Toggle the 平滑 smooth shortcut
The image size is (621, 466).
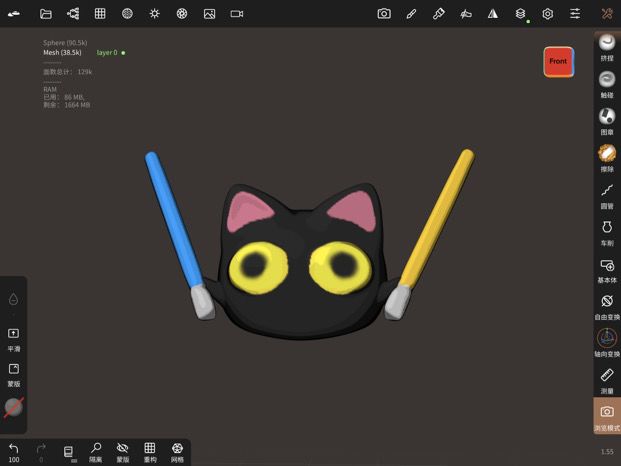point(13,339)
